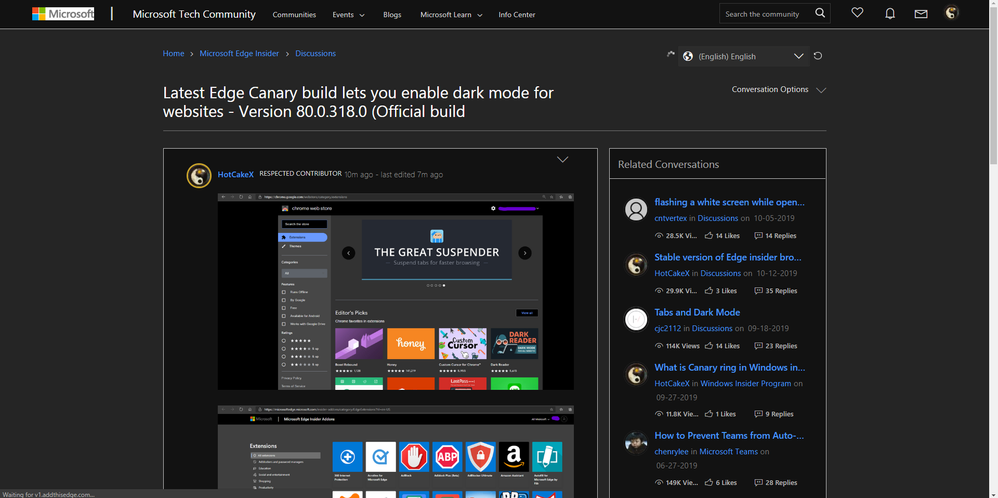
Task: Open 'flashing a white screen while open...' conversation
Action: 729,202
